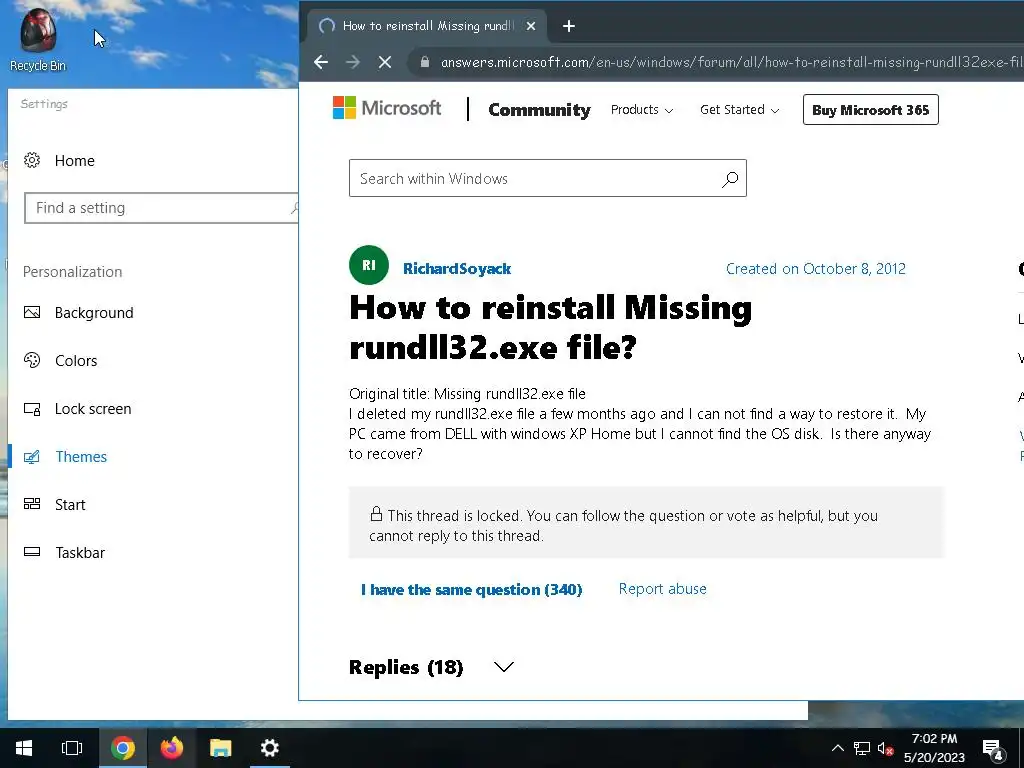Click the Lock screen icon in Settings
The height and width of the screenshot is (768, 1024).
tap(32, 409)
